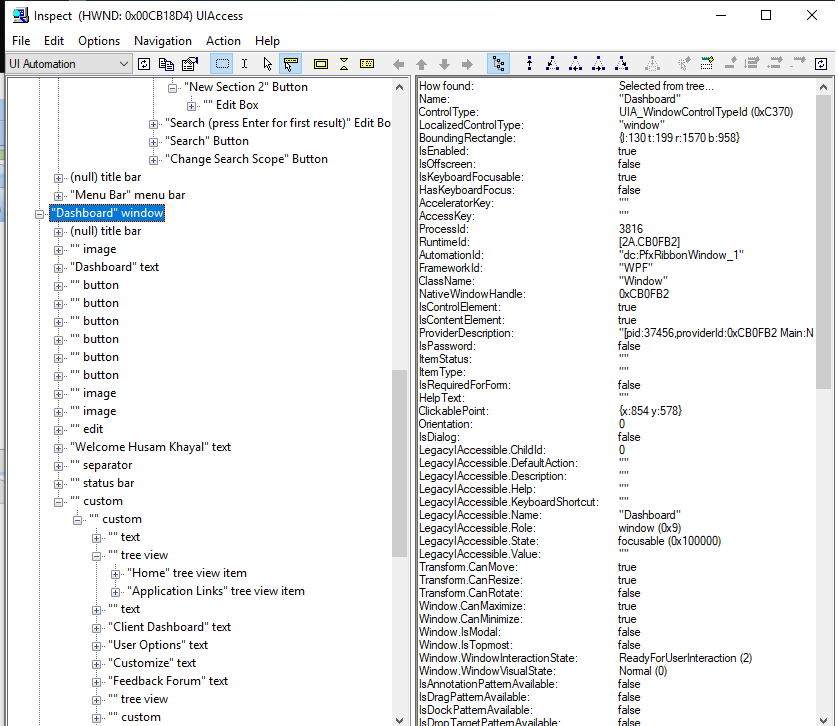Navigate to parent element icon

click(x=530, y=63)
